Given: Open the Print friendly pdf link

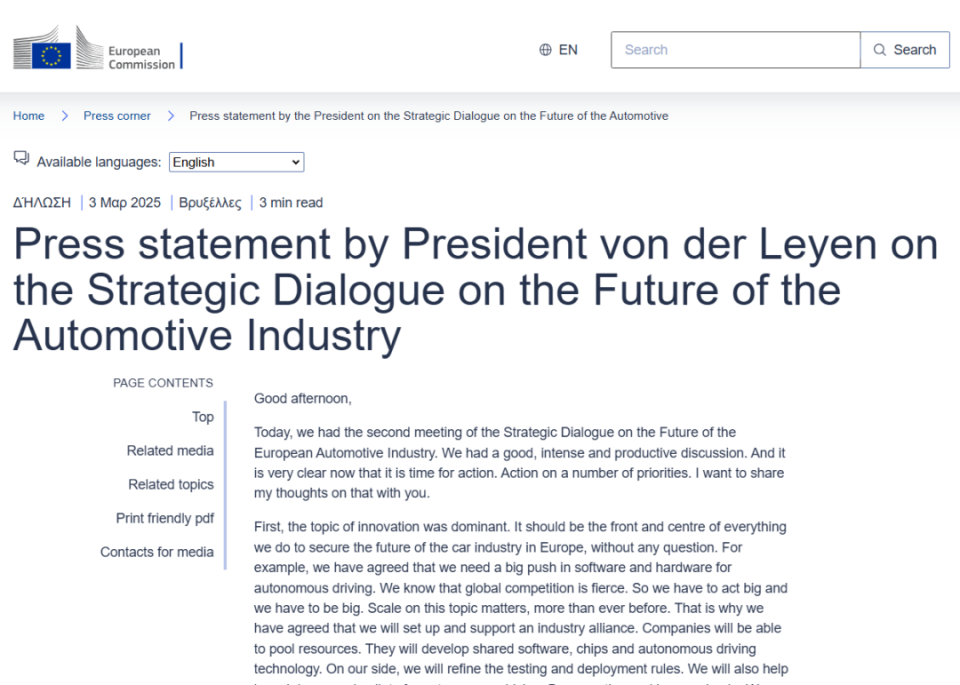Looking at the screenshot, I should pos(165,518).
